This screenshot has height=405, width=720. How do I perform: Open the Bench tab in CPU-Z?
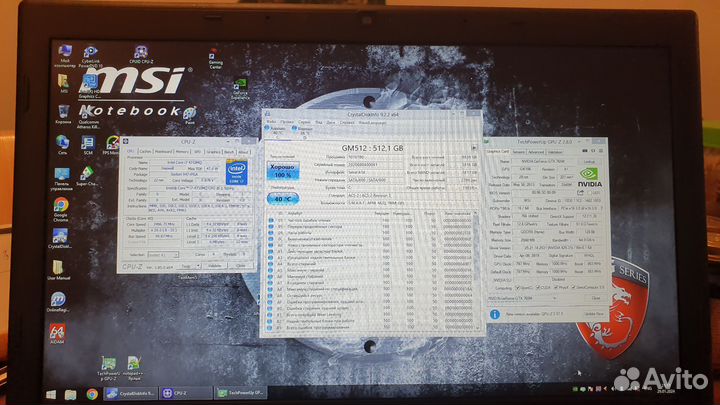tap(229, 152)
